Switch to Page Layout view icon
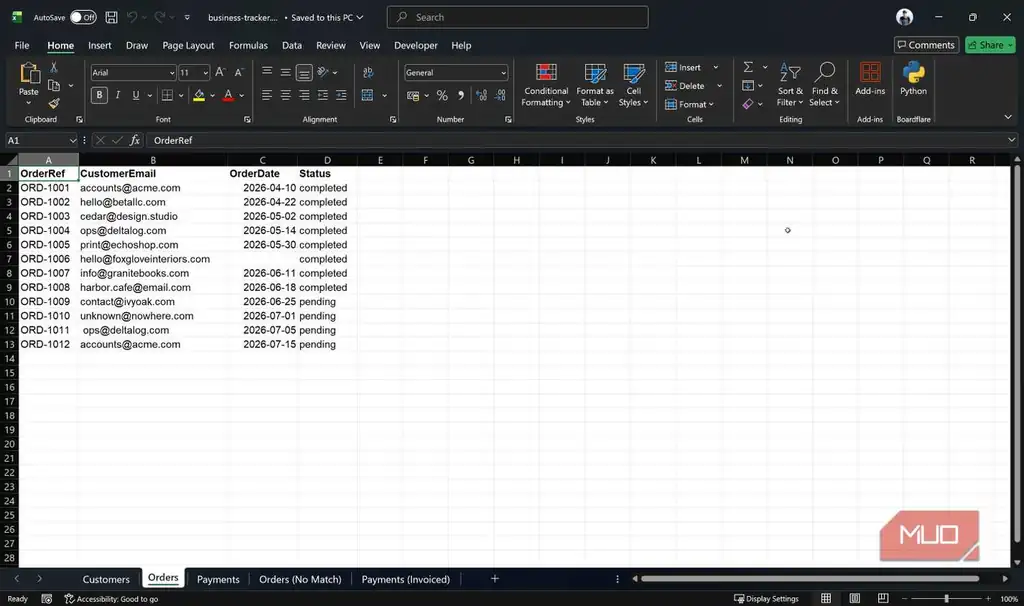This screenshot has height=606, width=1024. 854,598
